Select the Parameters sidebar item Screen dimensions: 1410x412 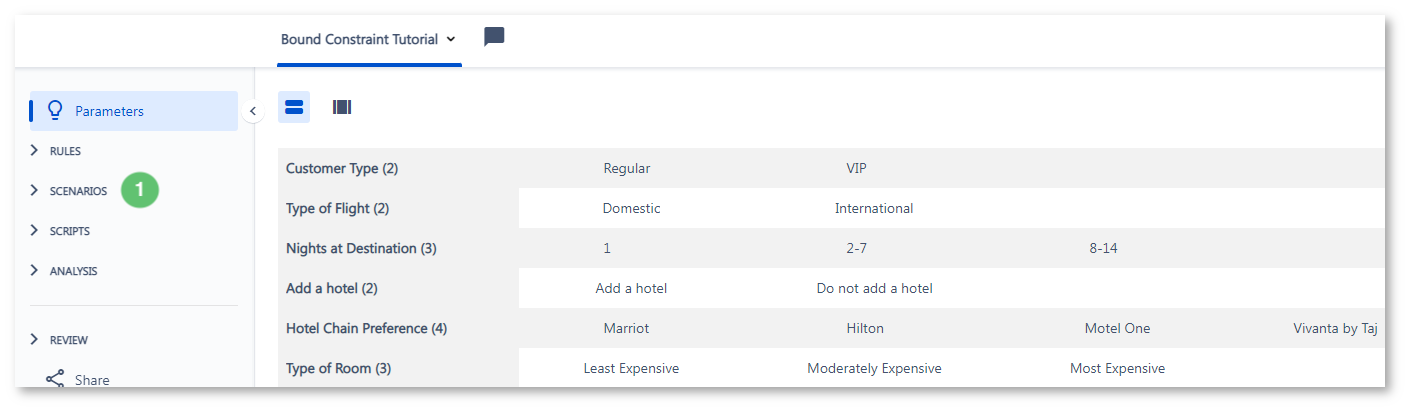click(134, 111)
